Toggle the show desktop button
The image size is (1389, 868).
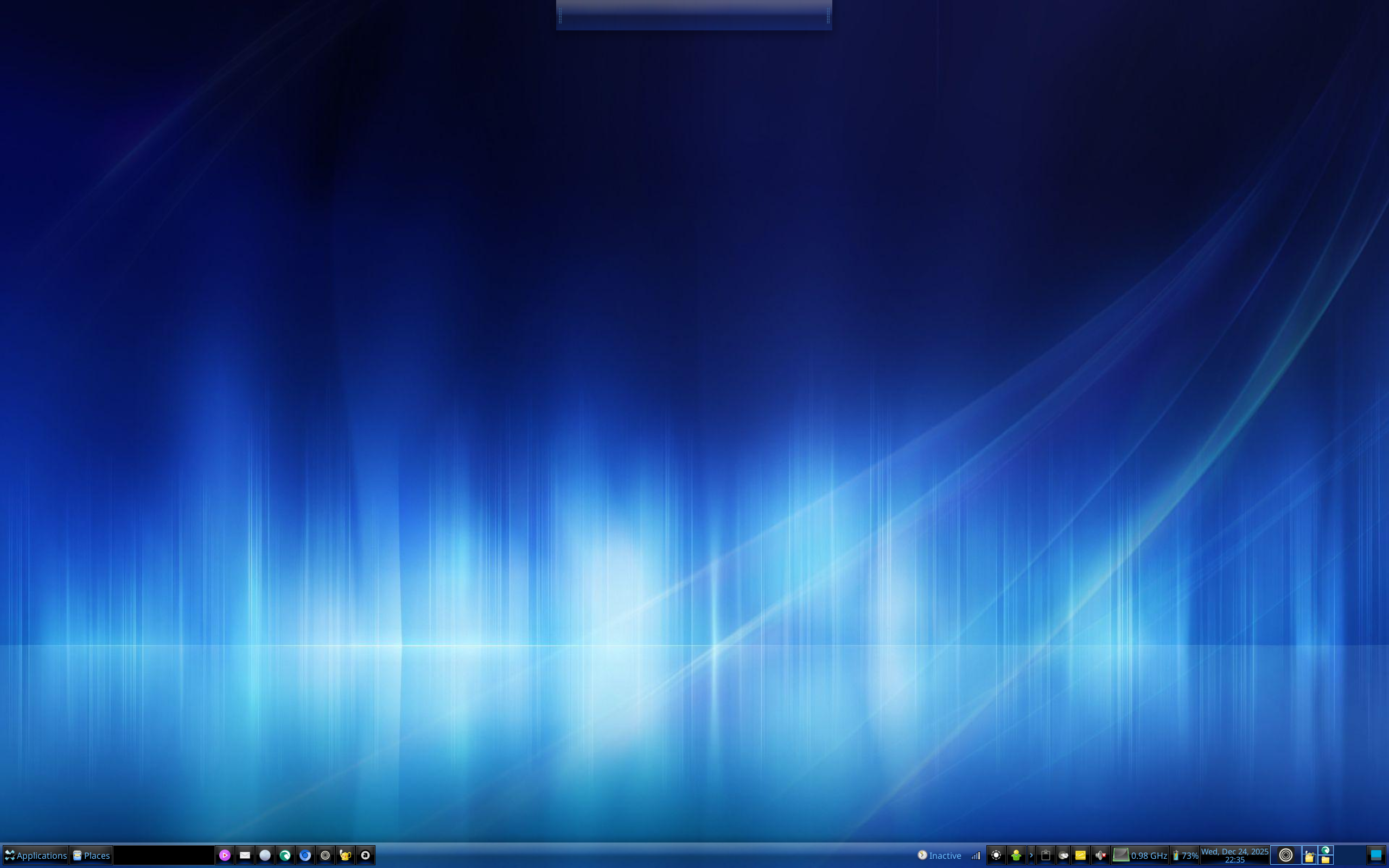pos(1376,856)
